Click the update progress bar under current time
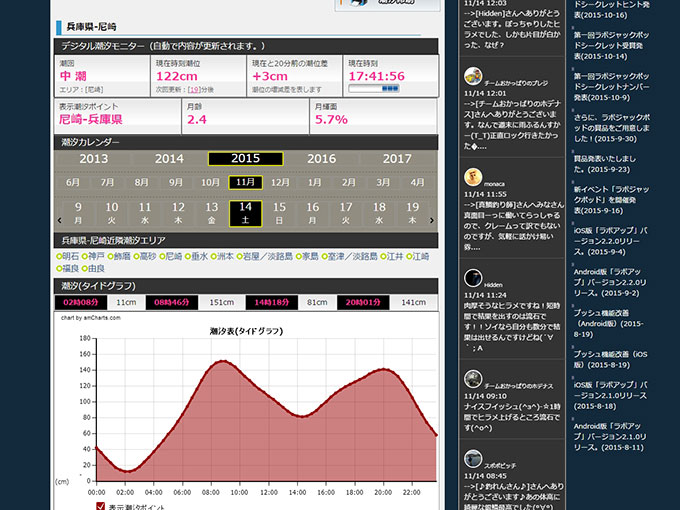Image resolution: width=680 pixels, height=510 pixels. tap(371, 89)
